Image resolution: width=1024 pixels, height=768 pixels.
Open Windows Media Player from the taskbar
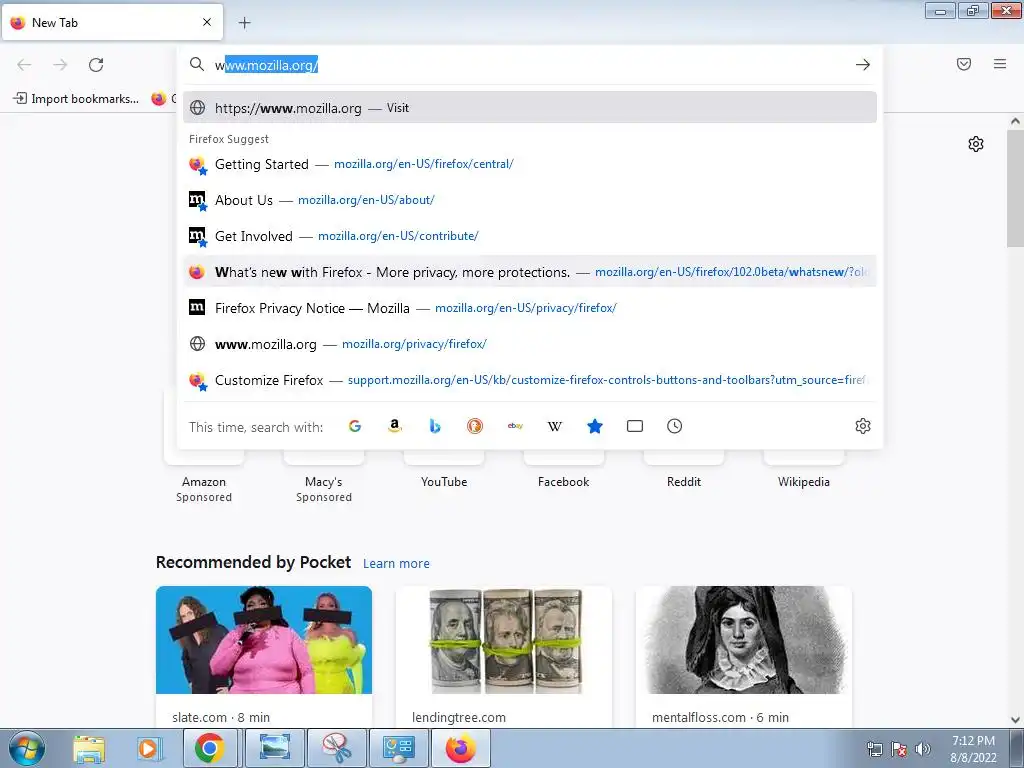149,748
